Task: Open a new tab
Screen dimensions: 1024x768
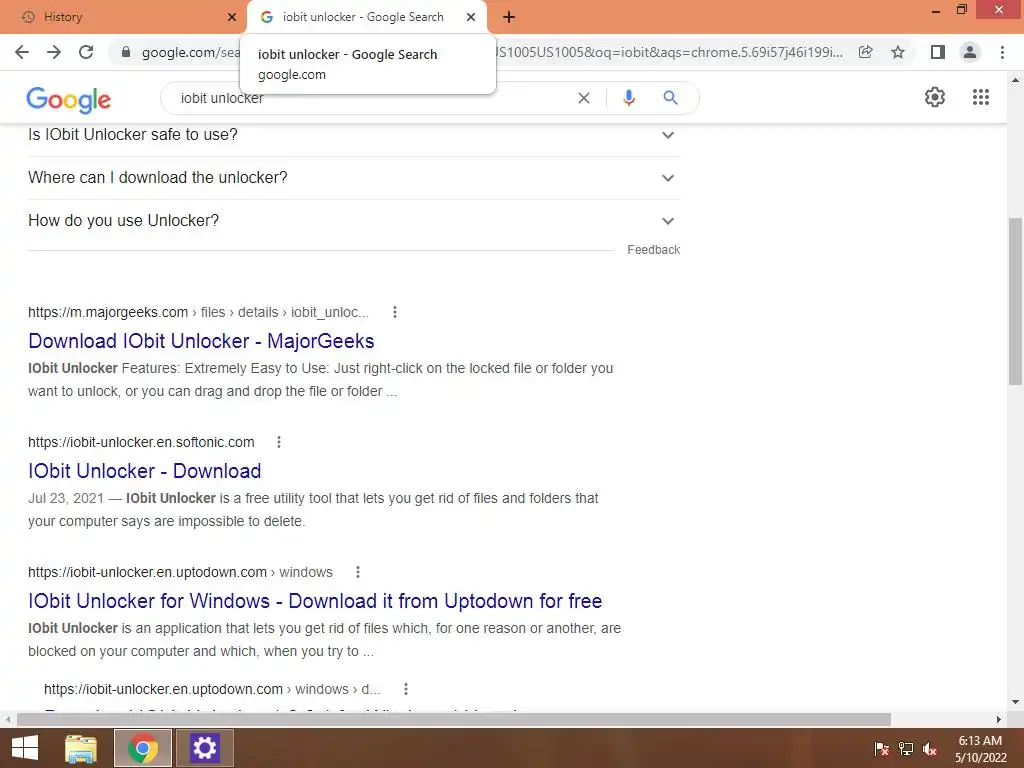Action: click(x=509, y=18)
